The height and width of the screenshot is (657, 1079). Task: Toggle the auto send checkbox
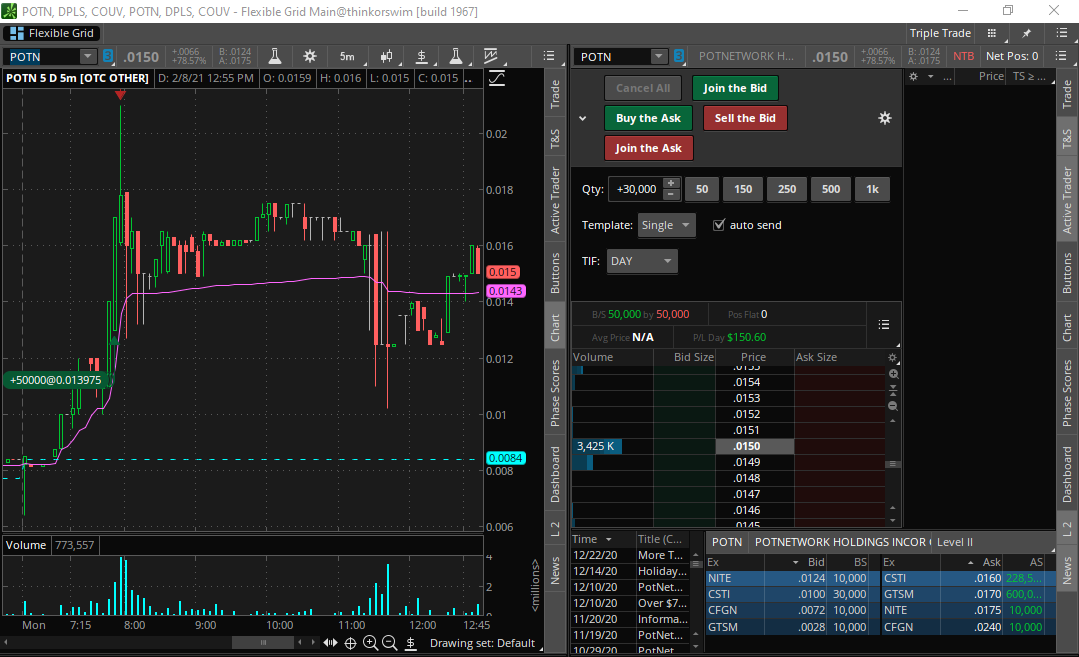click(x=718, y=225)
